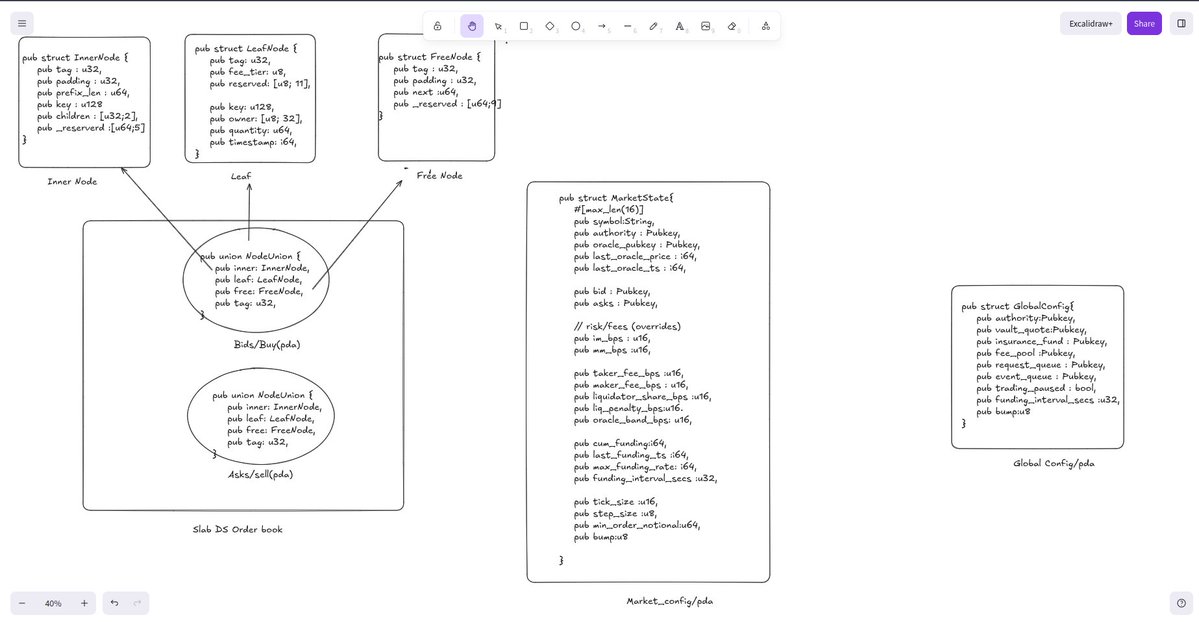The height and width of the screenshot is (622, 1199).
Task: Click the purple Share button
Action: coord(1144,24)
